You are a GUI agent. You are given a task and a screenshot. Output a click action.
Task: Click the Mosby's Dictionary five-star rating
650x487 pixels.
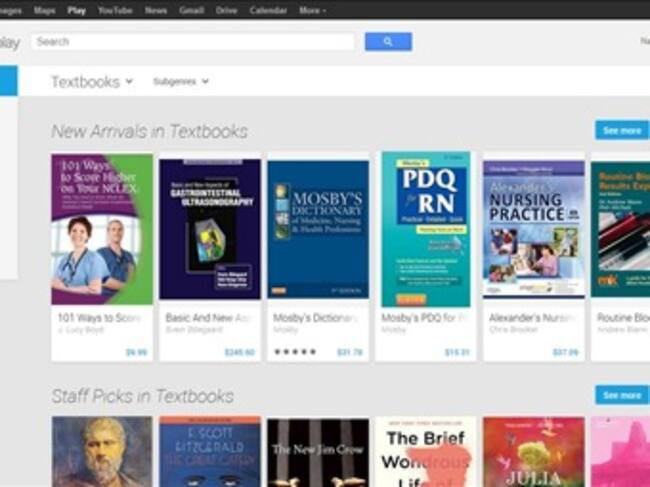point(295,352)
